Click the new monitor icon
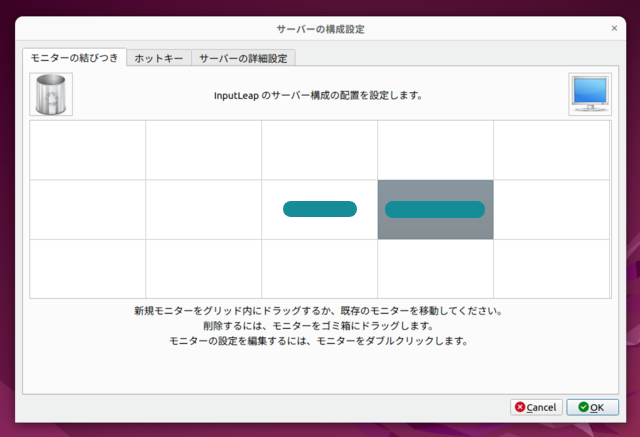 pyautogui.click(x=589, y=95)
